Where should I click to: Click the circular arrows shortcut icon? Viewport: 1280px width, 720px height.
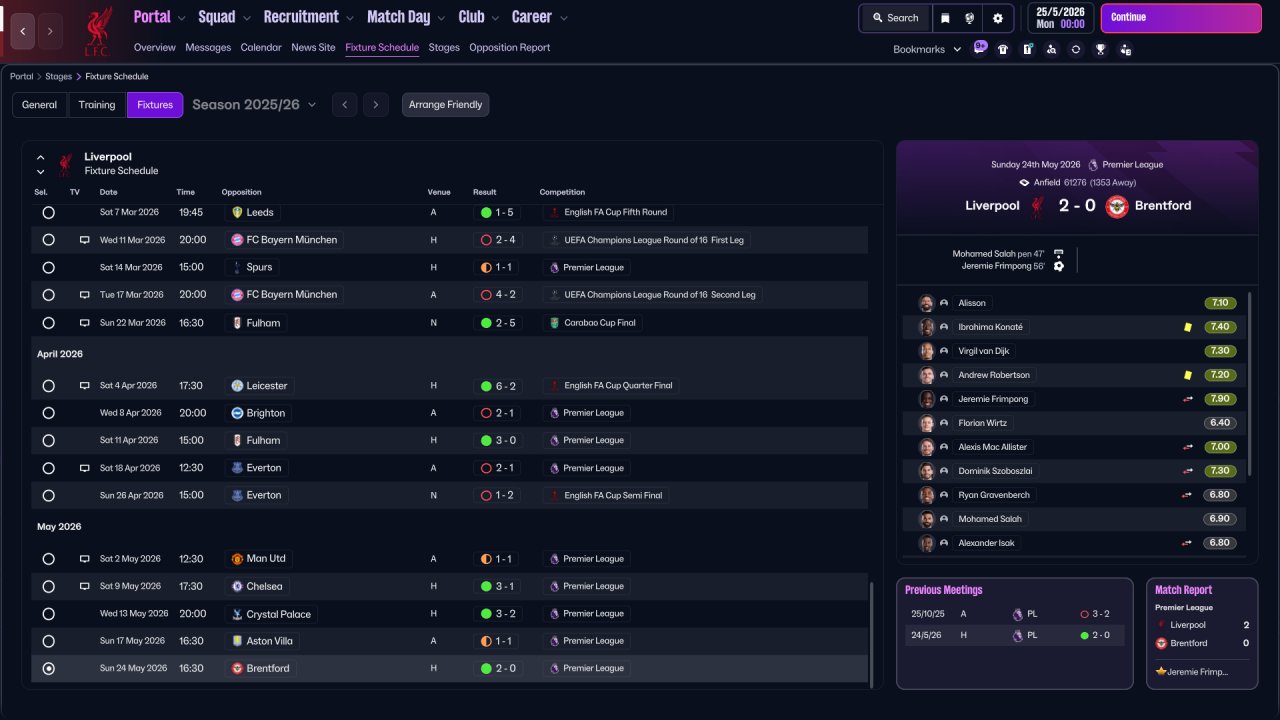[x=1076, y=49]
